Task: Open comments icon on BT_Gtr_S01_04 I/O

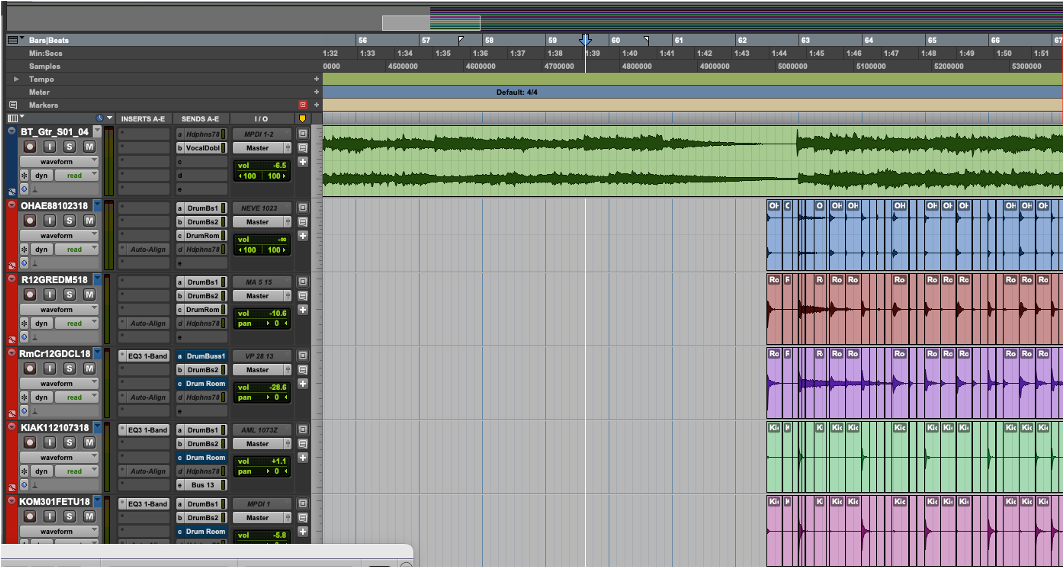Action: [x=303, y=147]
